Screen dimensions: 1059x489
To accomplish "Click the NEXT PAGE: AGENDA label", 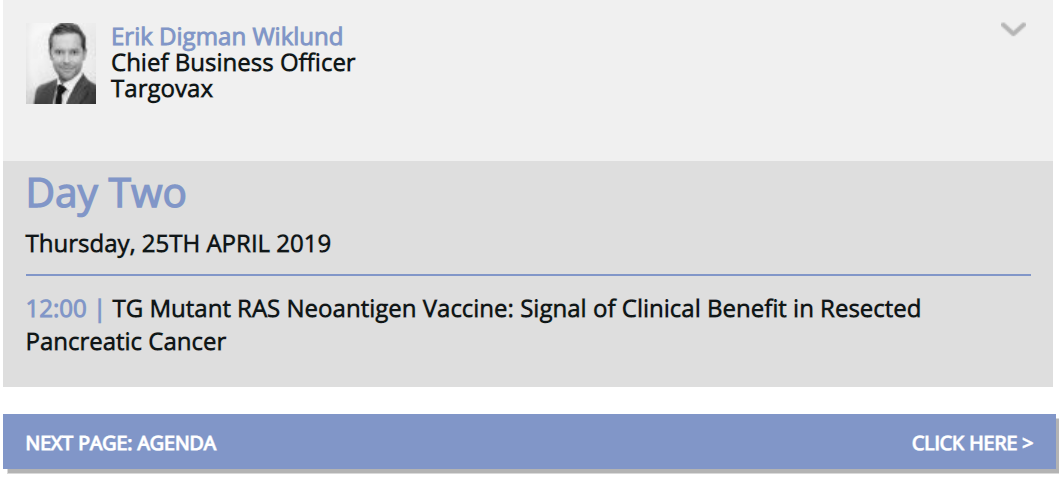I will tap(121, 444).
